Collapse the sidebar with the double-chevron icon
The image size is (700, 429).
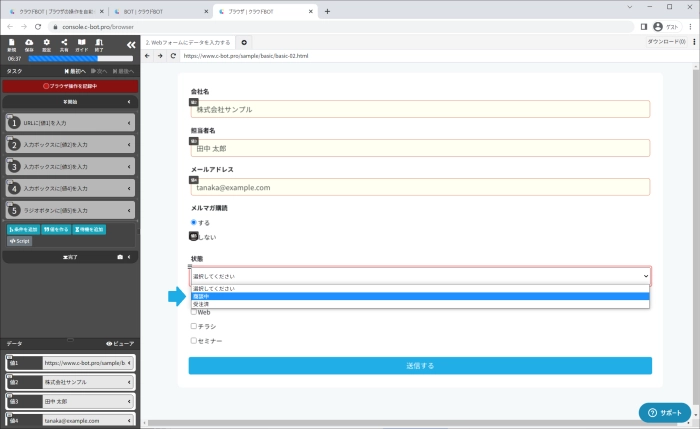(130, 45)
